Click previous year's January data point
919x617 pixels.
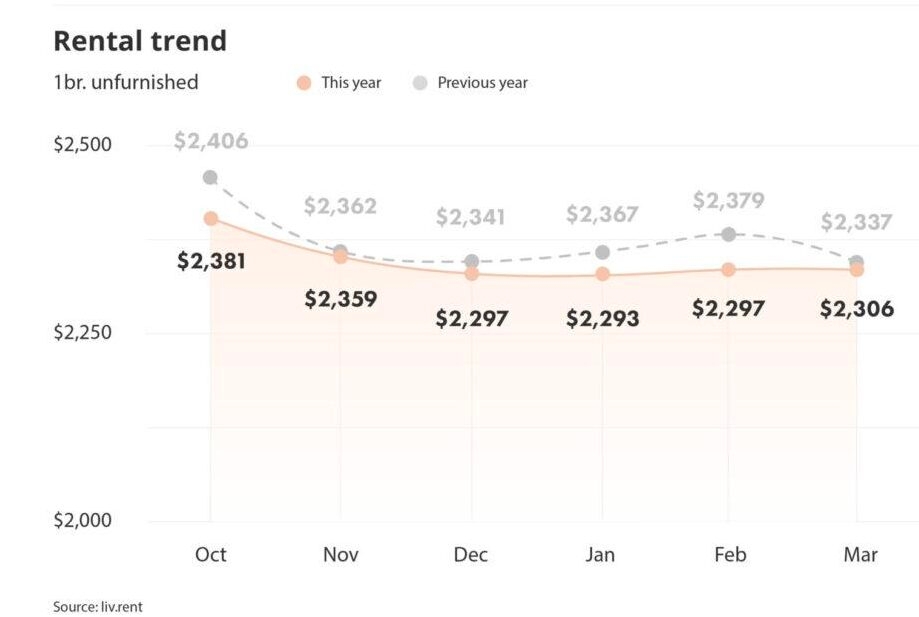(x=602, y=252)
